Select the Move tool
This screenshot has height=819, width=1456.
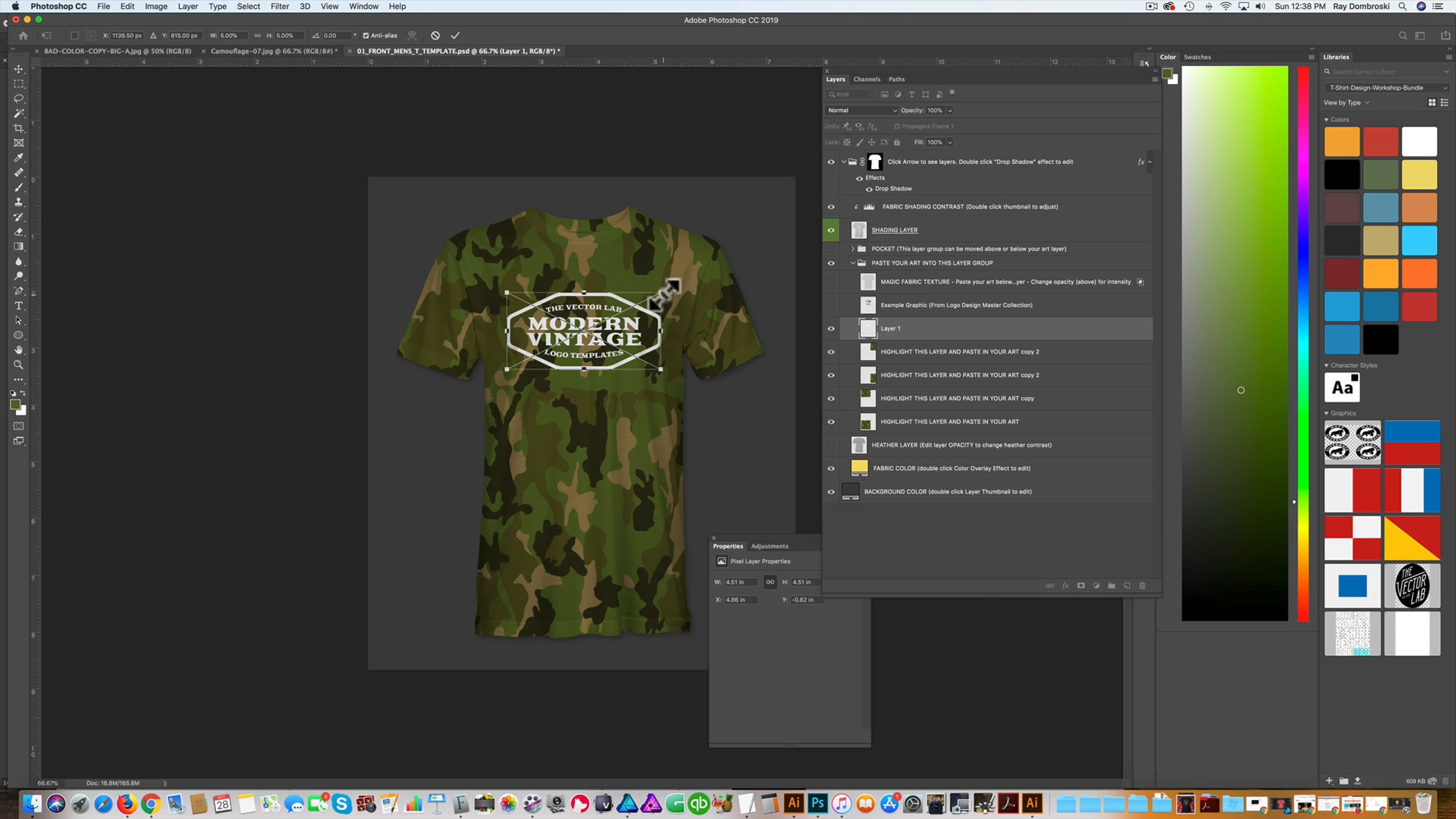19,69
